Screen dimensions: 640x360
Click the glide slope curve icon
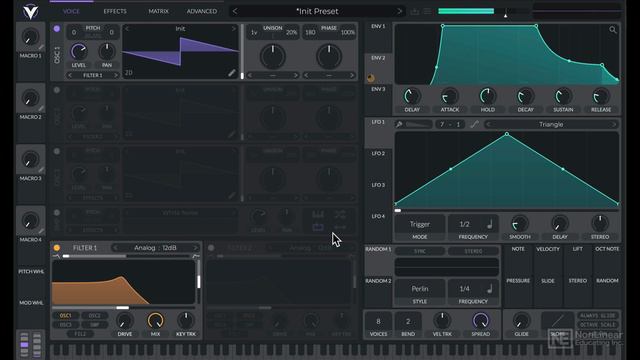558,321
